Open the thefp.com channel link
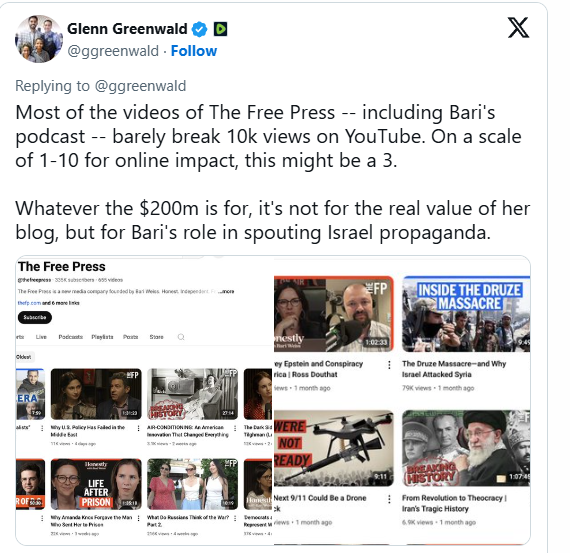This screenshot has width=570, height=553. (x=29, y=303)
